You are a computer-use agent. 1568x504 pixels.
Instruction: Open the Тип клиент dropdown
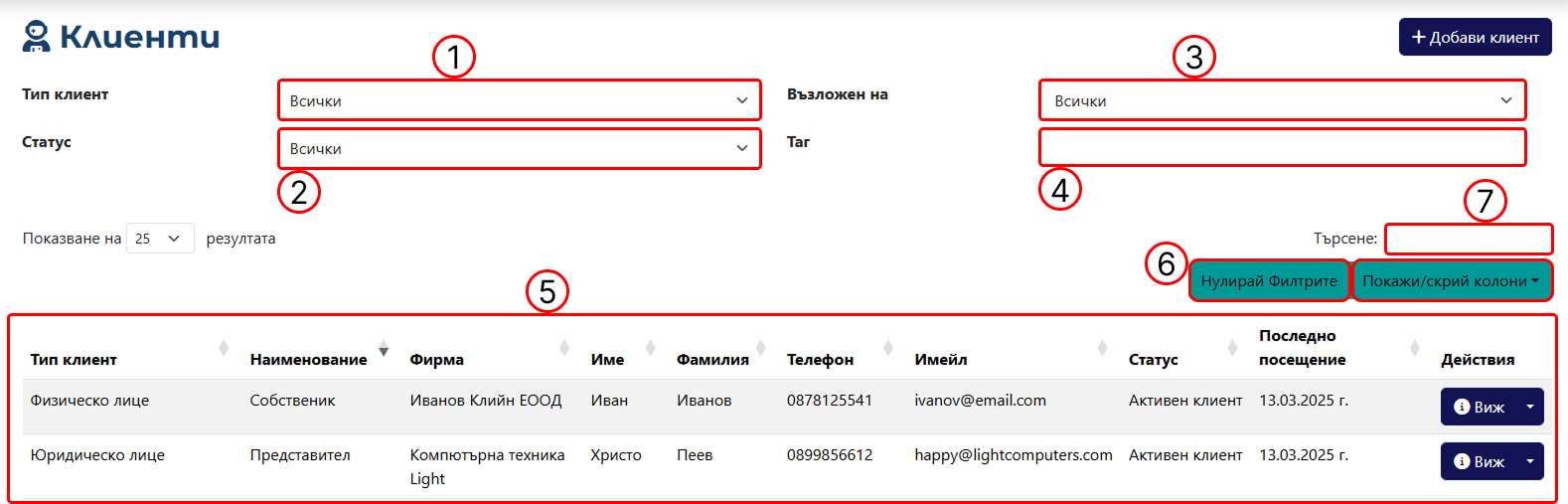pyautogui.click(x=519, y=100)
